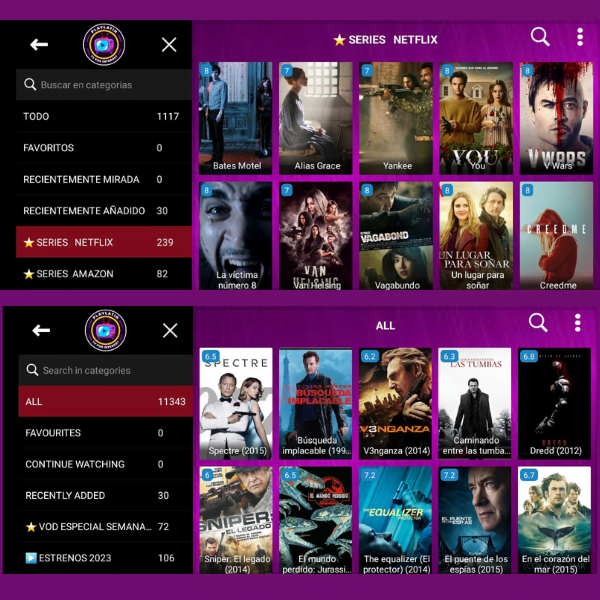This screenshot has height=600, width=600.
Task: Open three-dot menu in SERIES NETFLIX header
Action: [580, 37]
